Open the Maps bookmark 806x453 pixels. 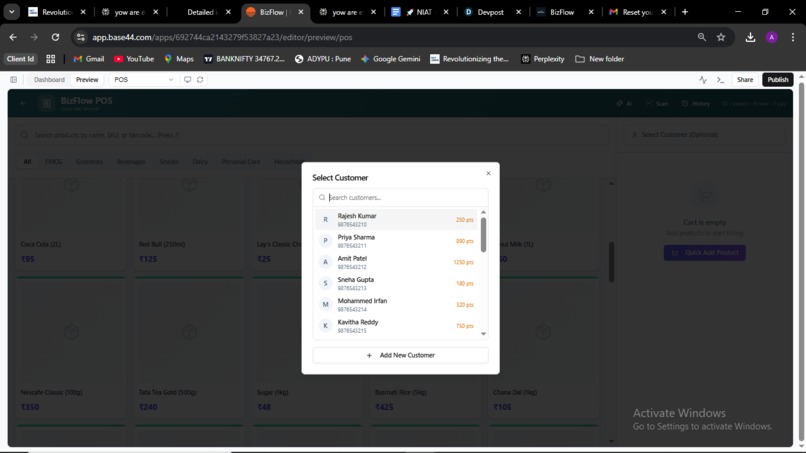click(179, 59)
